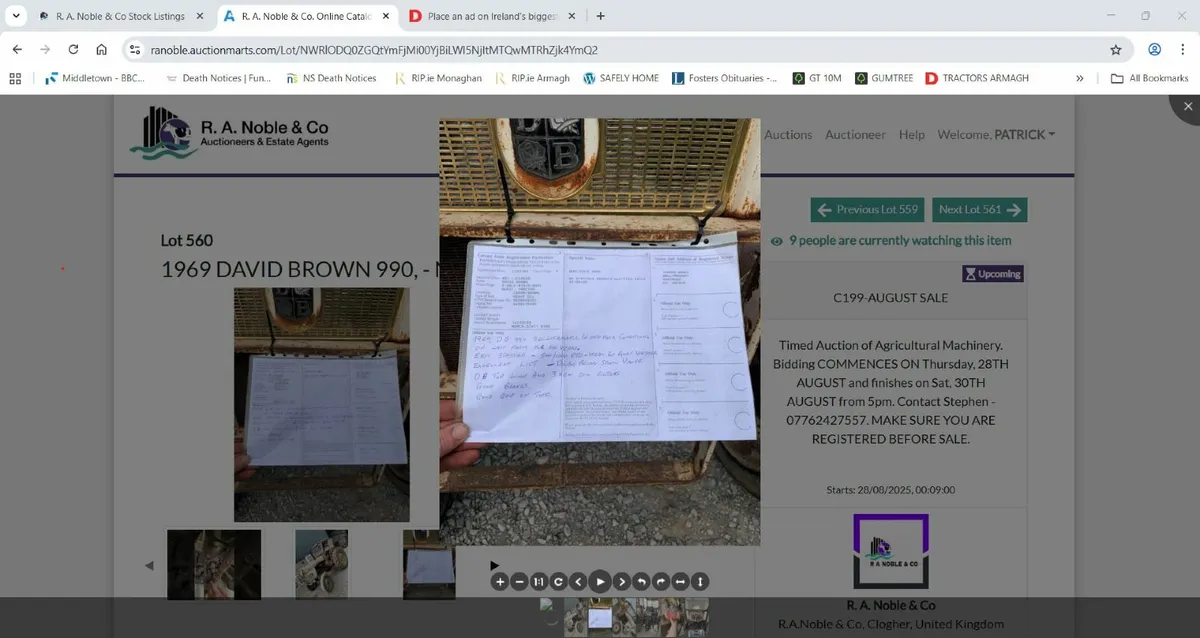Reload the current page
Image resolution: width=1200 pixels, height=638 pixels.
73,49
